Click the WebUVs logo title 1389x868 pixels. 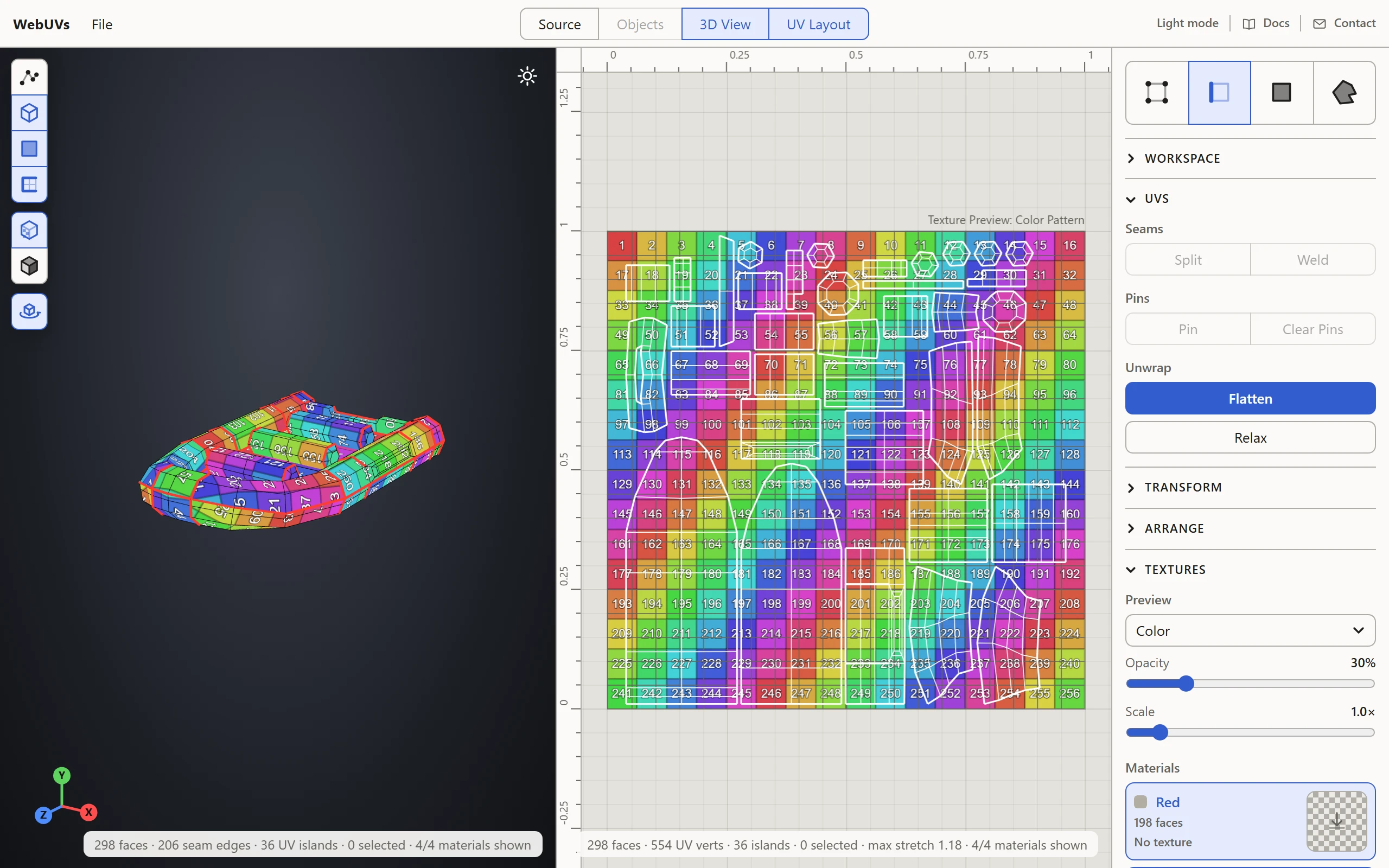click(x=41, y=24)
